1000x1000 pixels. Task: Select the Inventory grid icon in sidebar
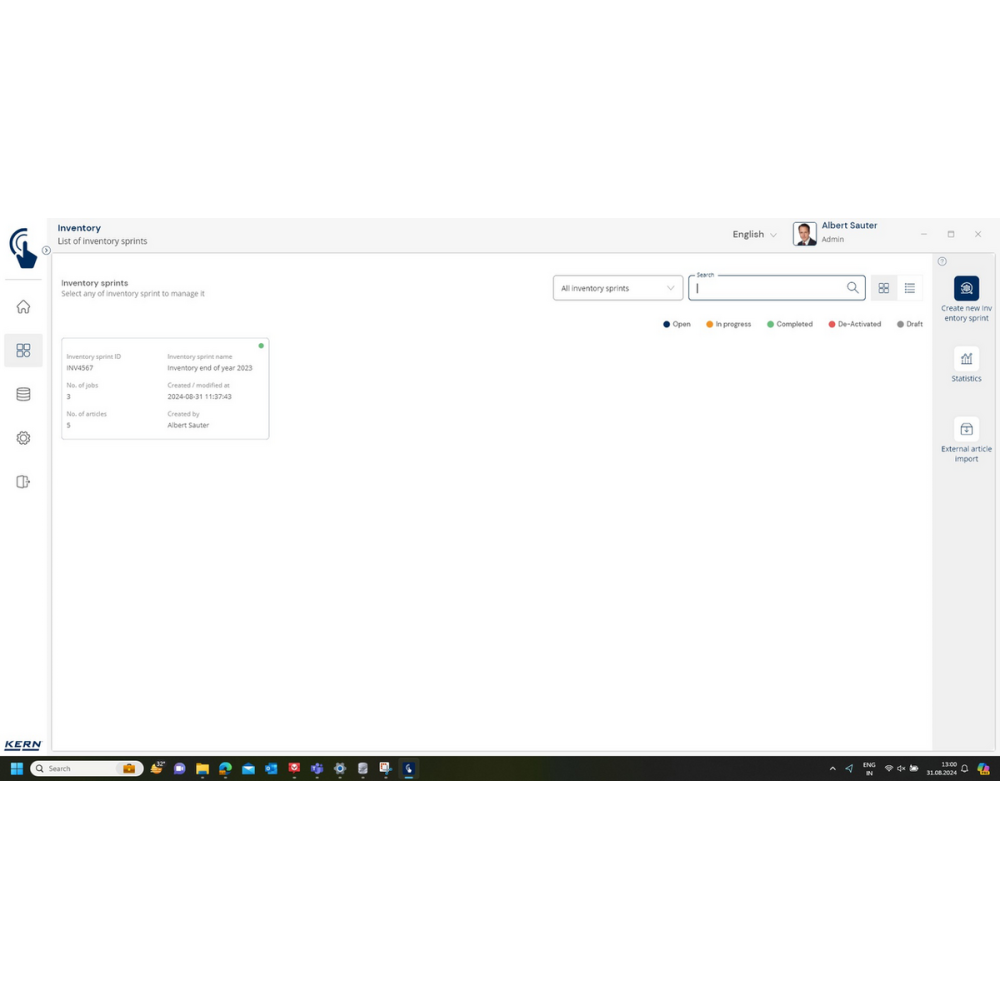click(x=23, y=350)
